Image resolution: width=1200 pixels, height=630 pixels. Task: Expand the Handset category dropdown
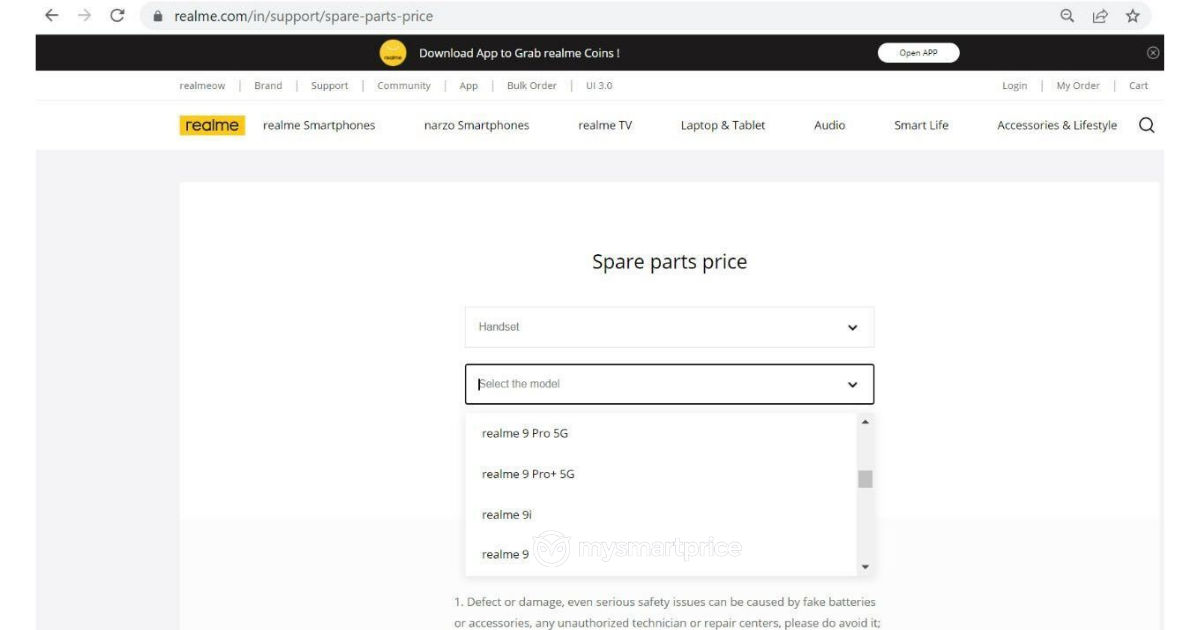[669, 327]
